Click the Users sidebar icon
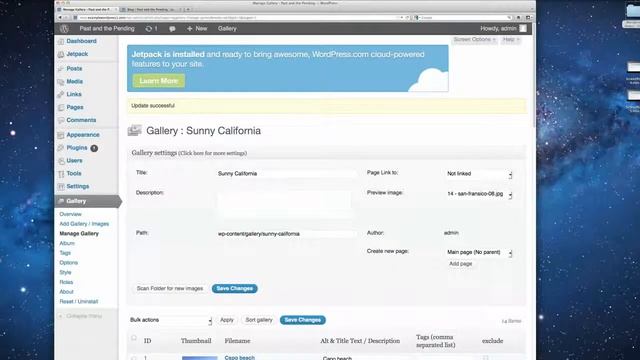This screenshot has height=360, width=640. click(x=61, y=161)
